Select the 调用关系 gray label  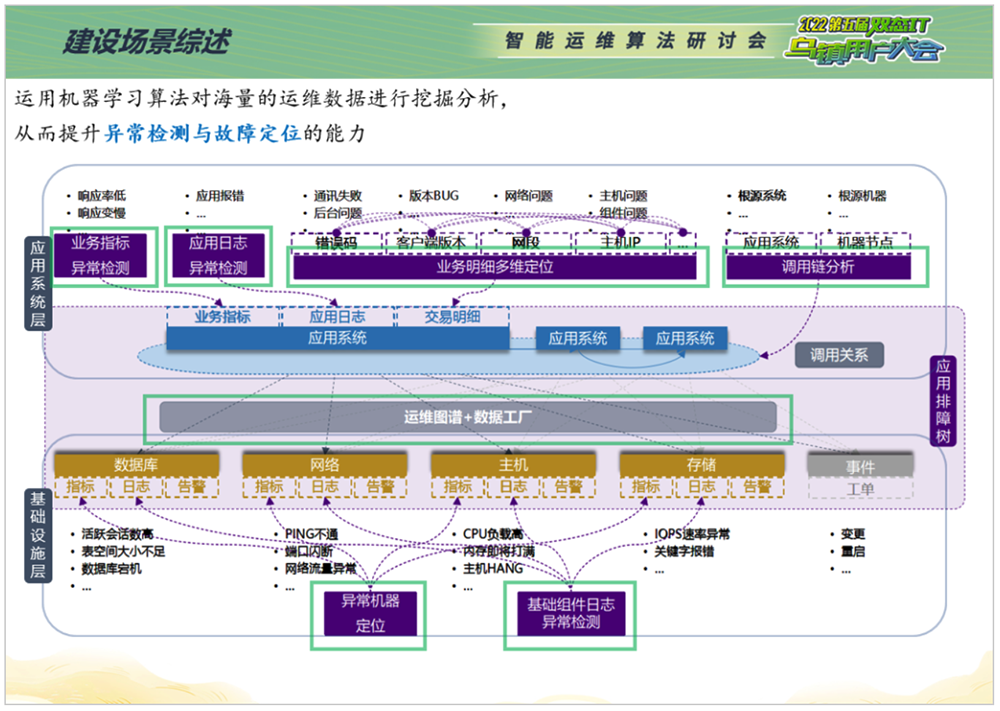click(x=839, y=354)
